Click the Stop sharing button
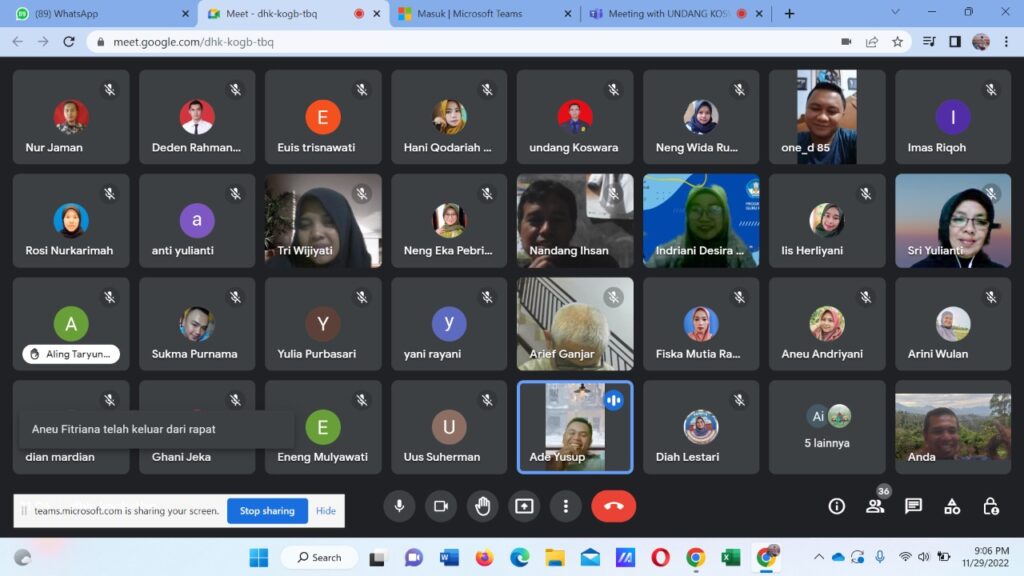 pyautogui.click(x=264, y=511)
